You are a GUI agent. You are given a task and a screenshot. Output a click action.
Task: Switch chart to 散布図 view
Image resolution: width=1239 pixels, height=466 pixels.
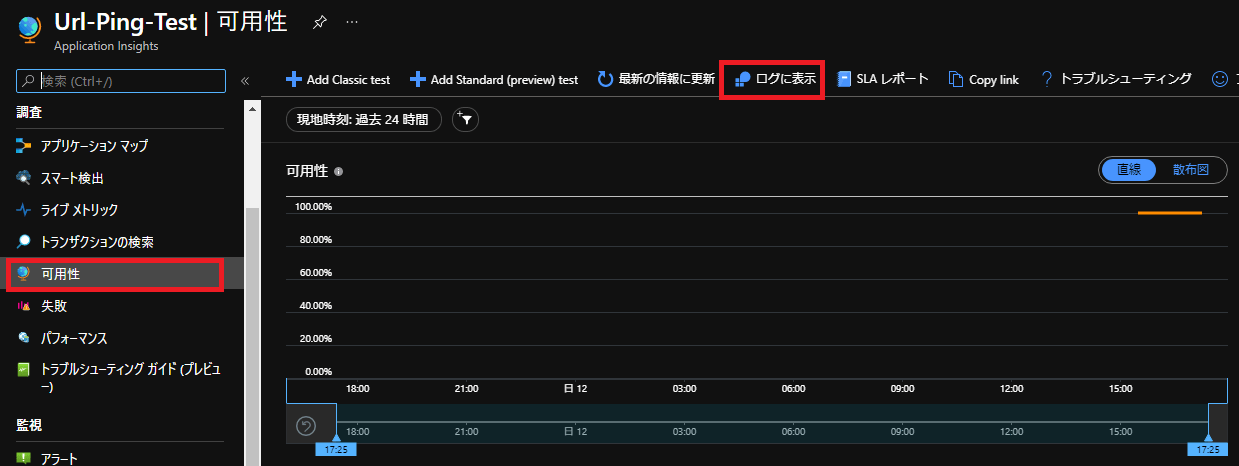point(1190,170)
